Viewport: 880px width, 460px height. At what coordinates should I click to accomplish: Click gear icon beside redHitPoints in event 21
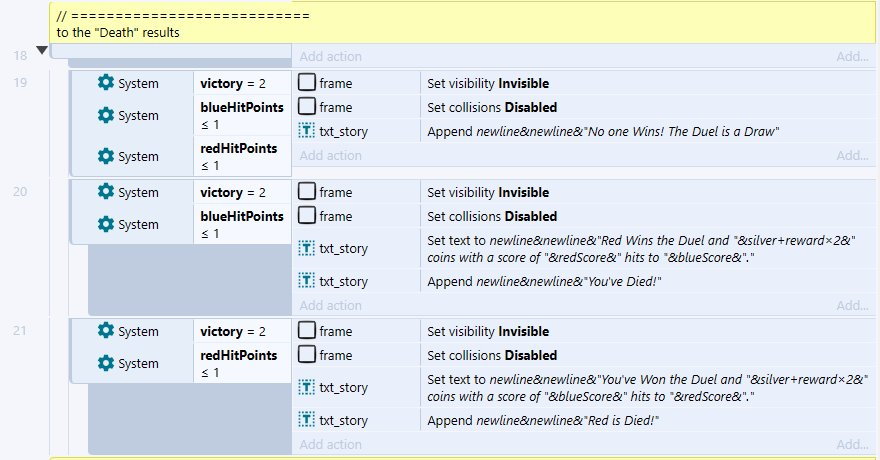[105, 363]
